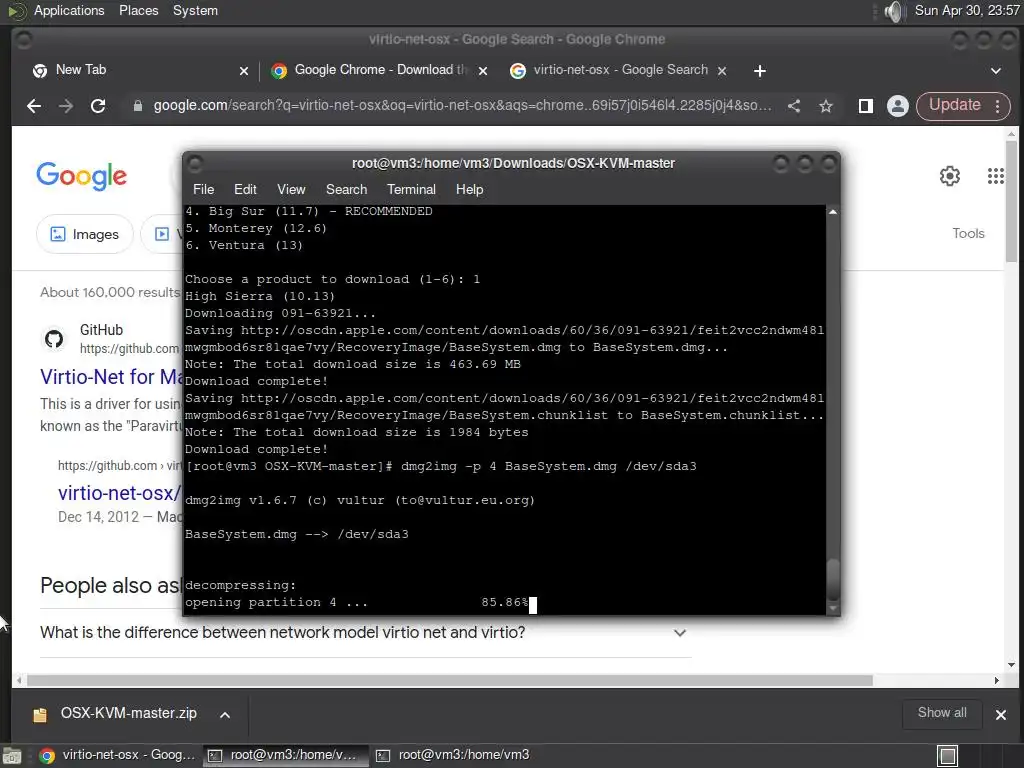
Task: Filter results by Images
Action: 85,234
